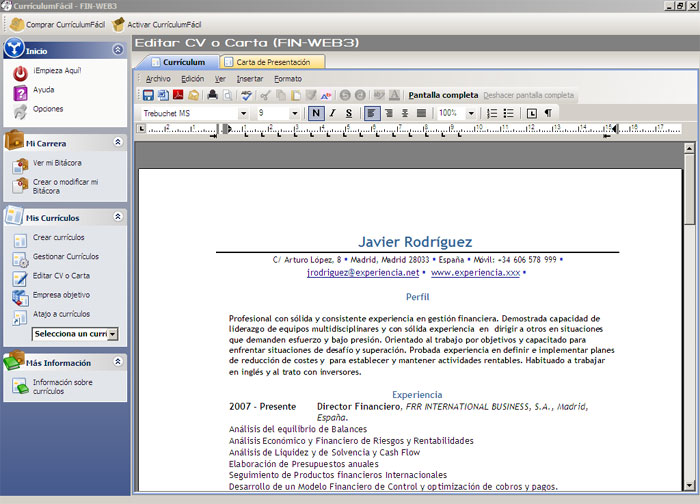This screenshot has height=504, width=700.
Task: Center the text alignment
Action: tap(404, 113)
